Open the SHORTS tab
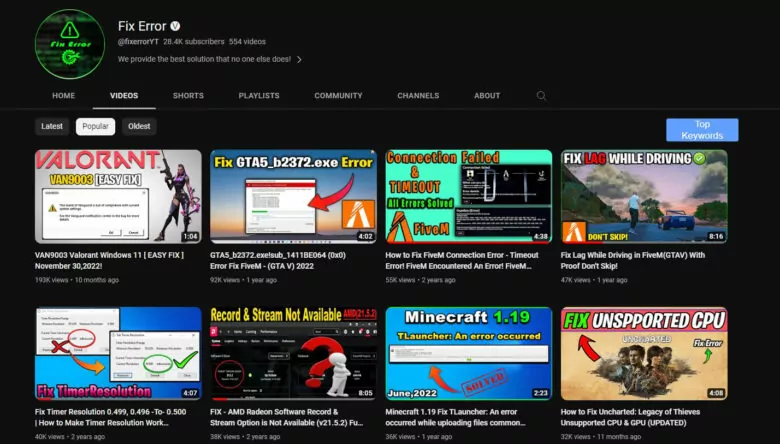The height and width of the screenshot is (444, 780). pos(188,95)
